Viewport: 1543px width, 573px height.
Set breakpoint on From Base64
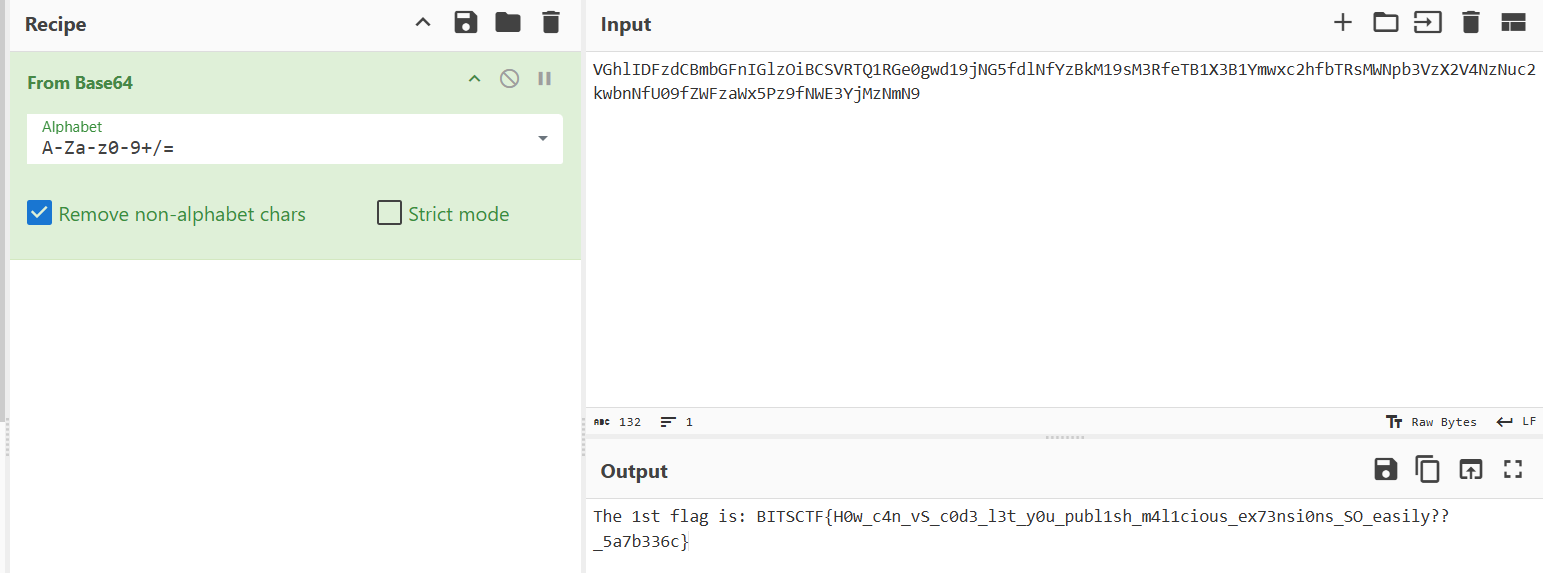pos(544,79)
